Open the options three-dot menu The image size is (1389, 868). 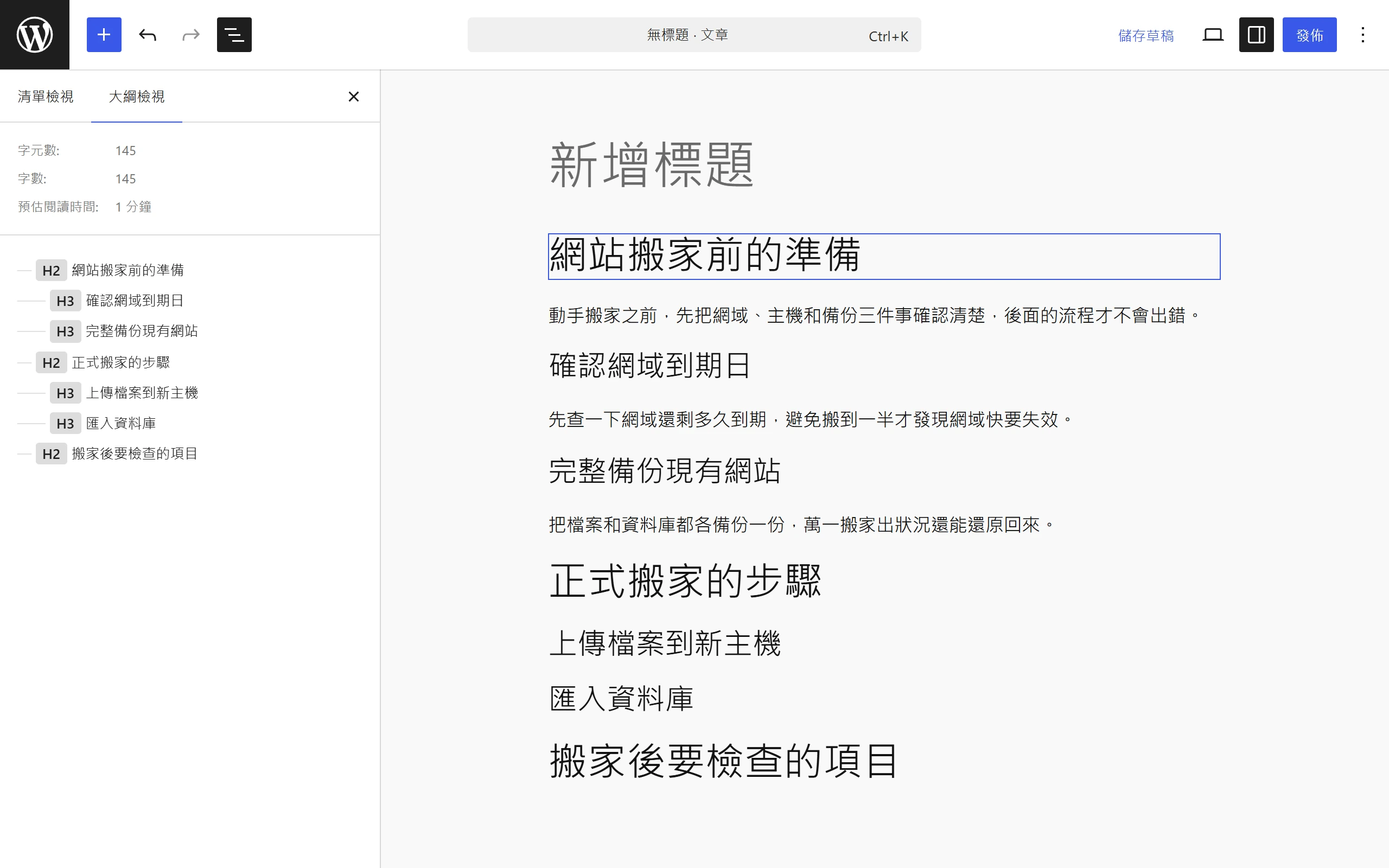pos(1362,34)
